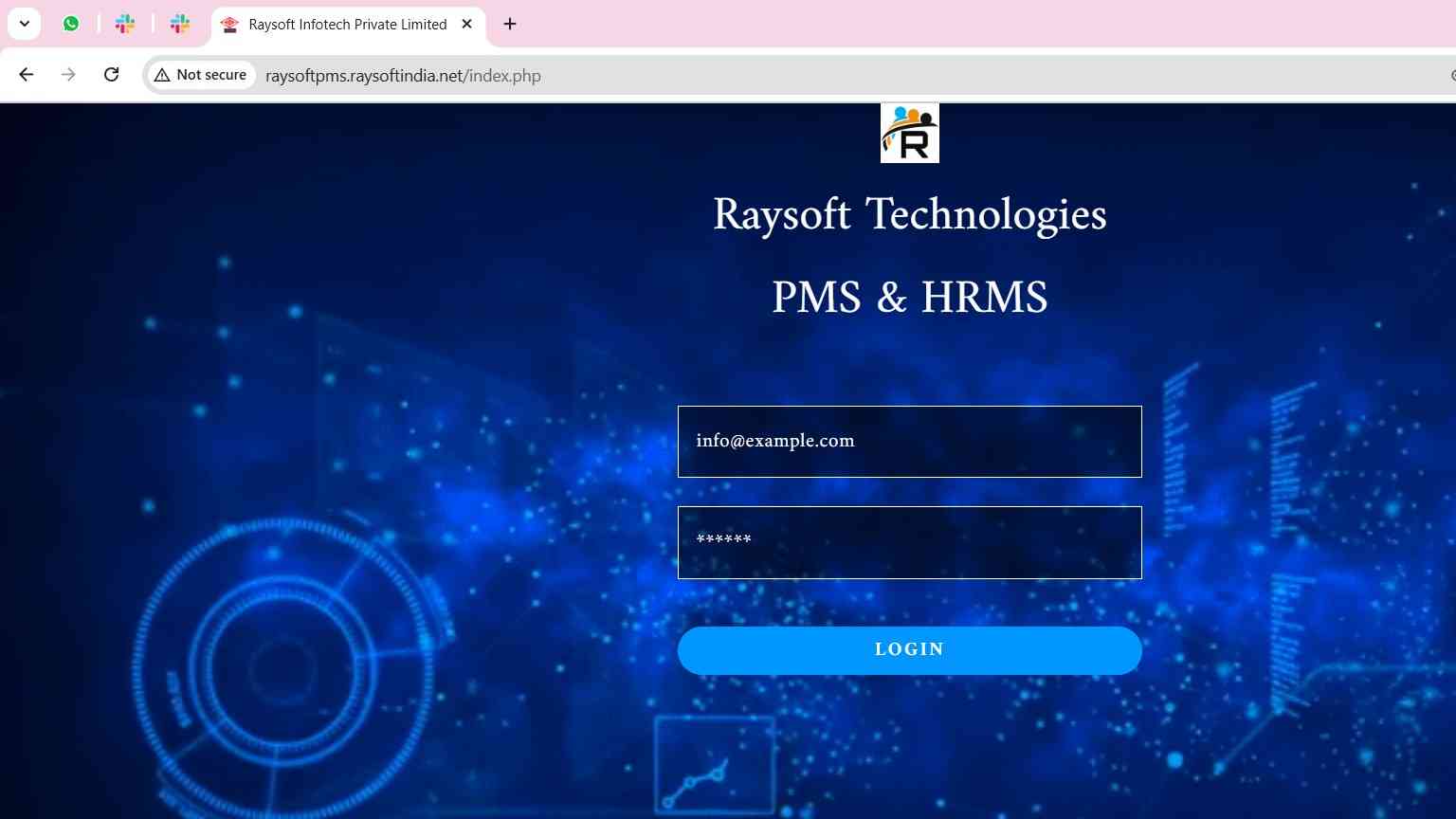1456x819 pixels.
Task: Open a new browser tab
Action: point(510,24)
